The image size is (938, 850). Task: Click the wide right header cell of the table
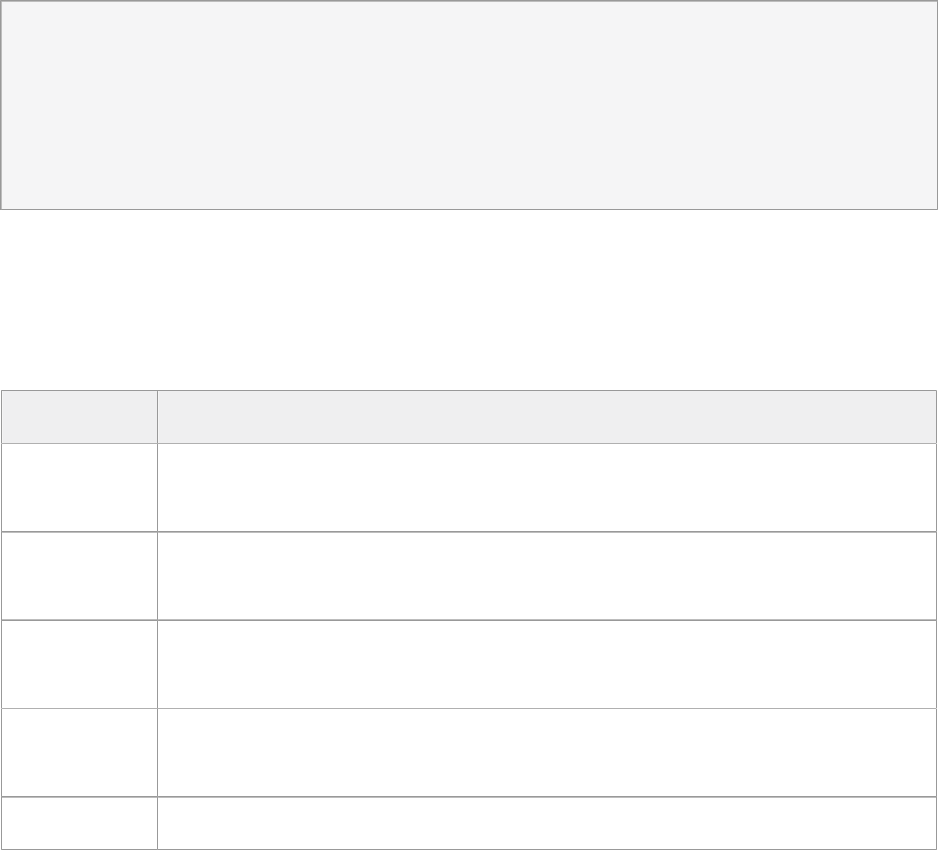point(546,417)
